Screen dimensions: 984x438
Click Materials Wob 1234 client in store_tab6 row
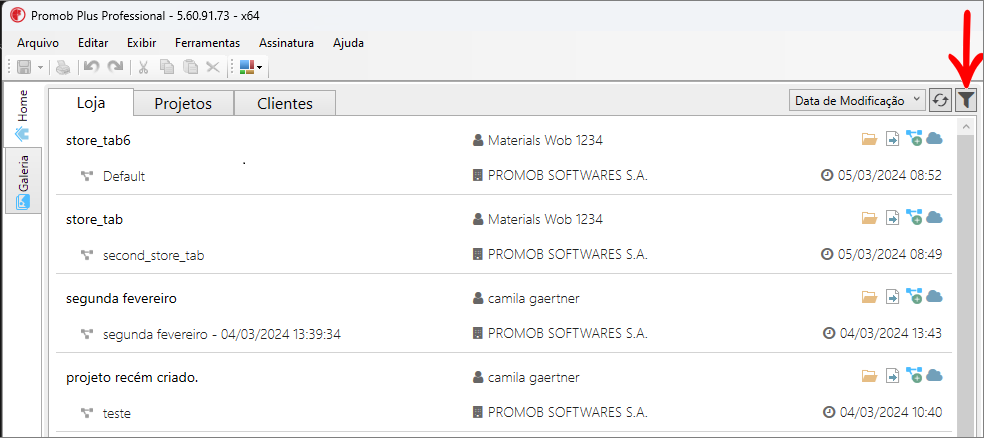(545, 141)
